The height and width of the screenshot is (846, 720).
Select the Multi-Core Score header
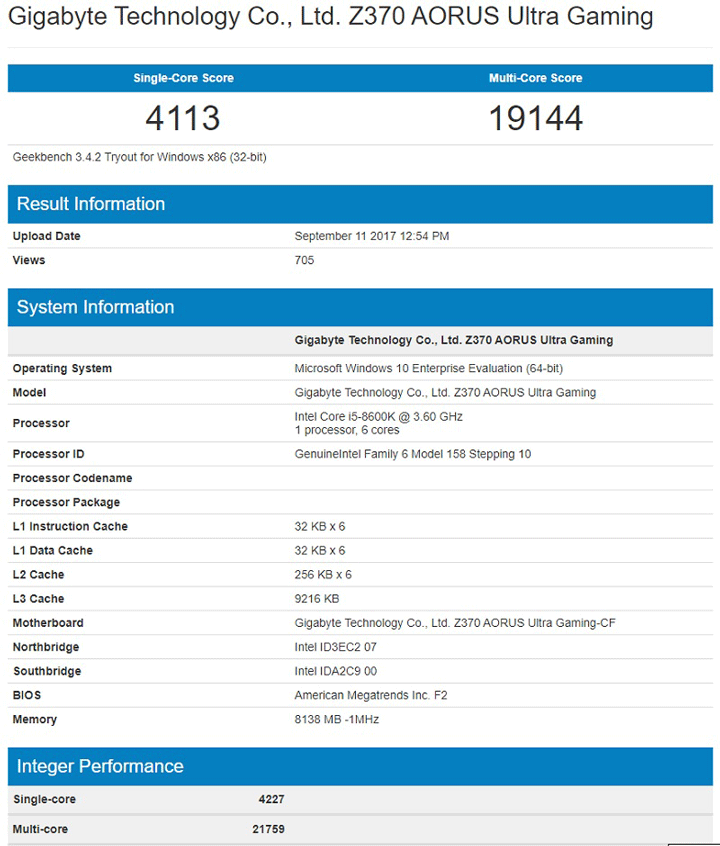535,78
